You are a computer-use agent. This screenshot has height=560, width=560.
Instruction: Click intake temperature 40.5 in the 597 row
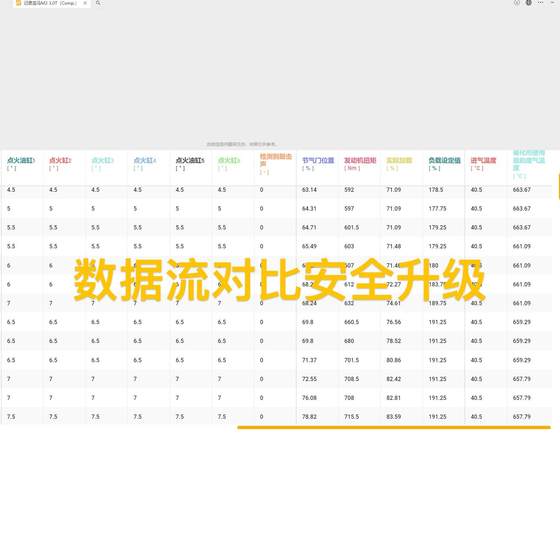[476, 209]
